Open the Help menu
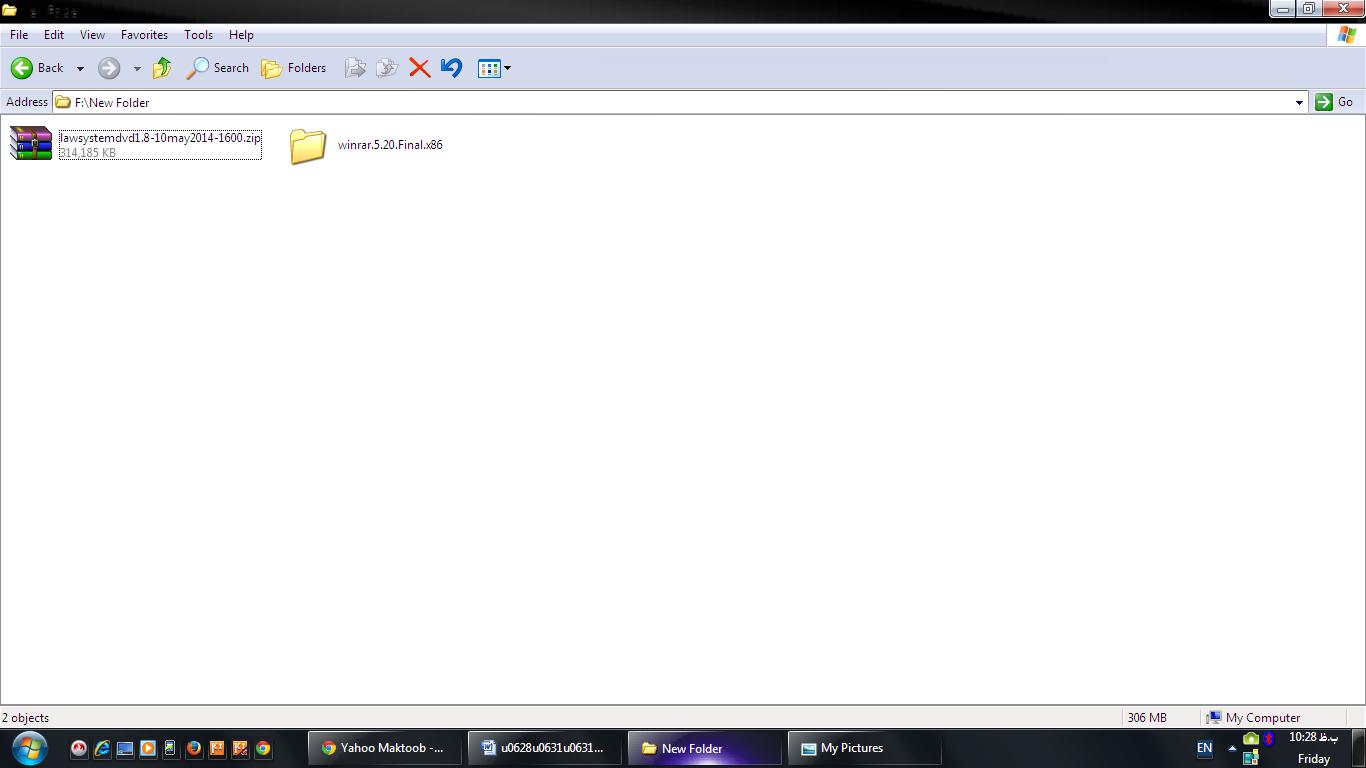 tap(241, 34)
